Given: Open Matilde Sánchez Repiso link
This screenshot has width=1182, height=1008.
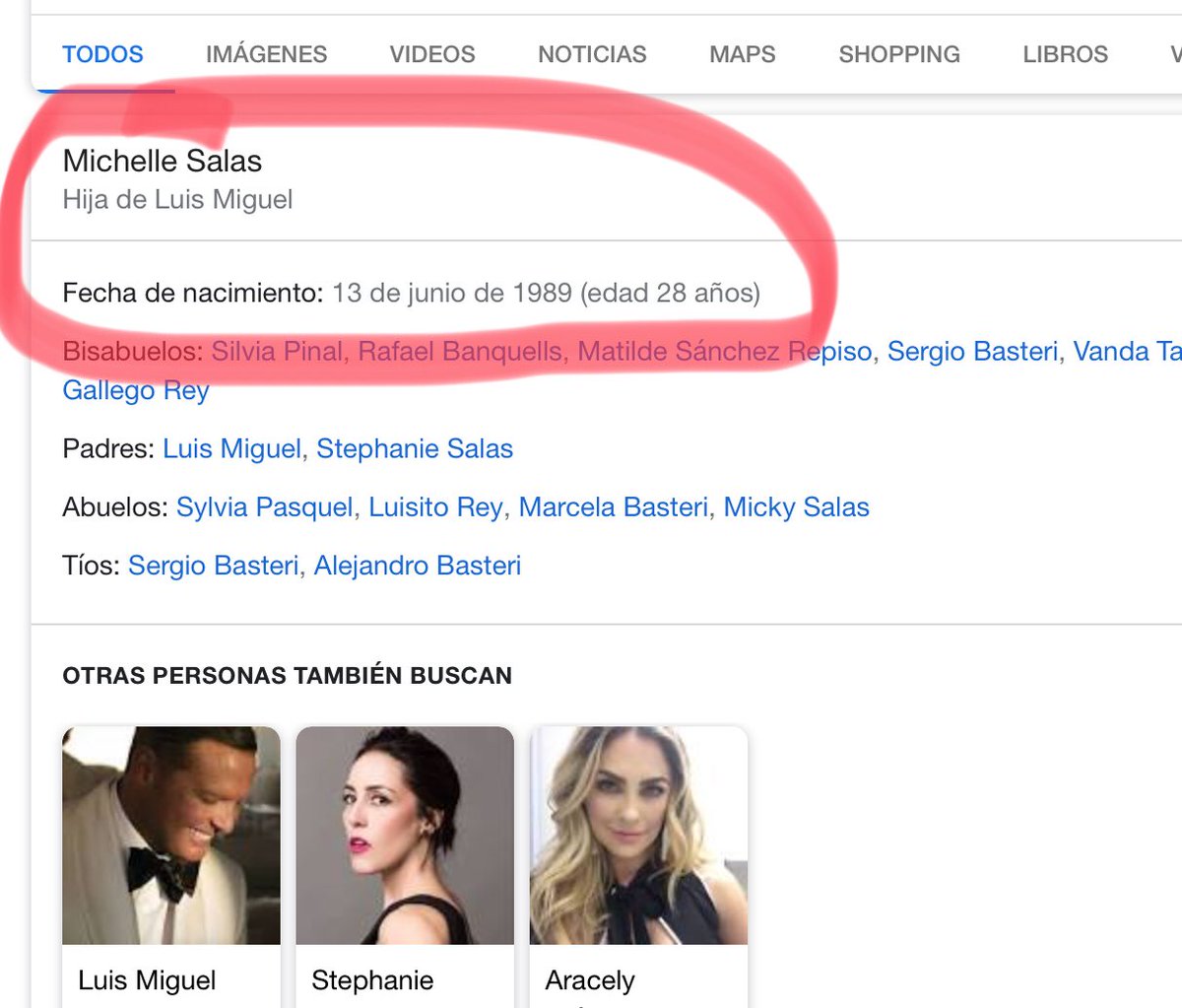Looking at the screenshot, I should click(x=725, y=352).
